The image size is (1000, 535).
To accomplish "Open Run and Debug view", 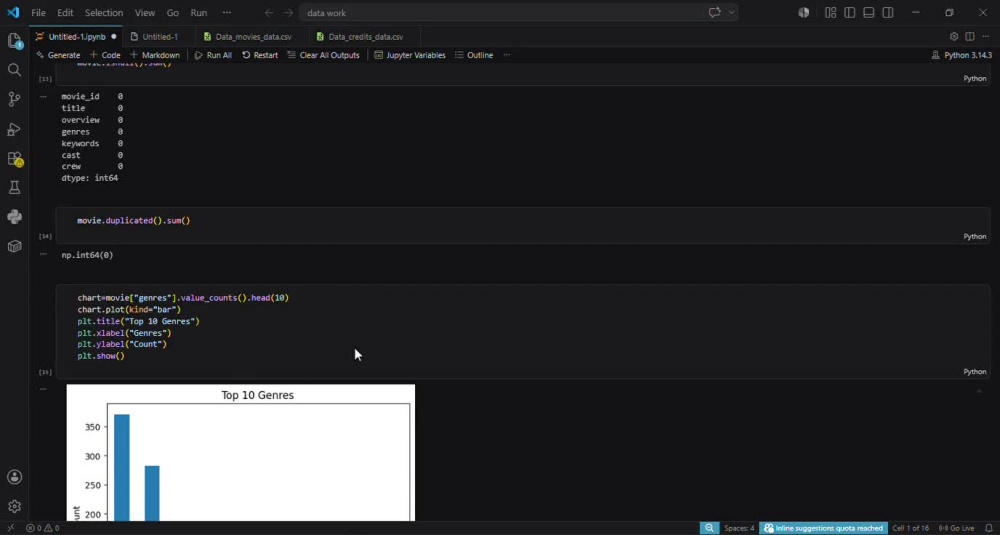I will (x=14, y=129).
